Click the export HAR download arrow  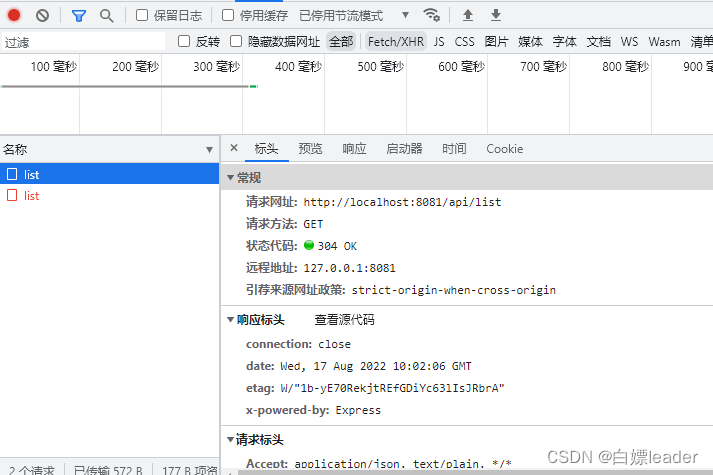click(x=496, y=15)
